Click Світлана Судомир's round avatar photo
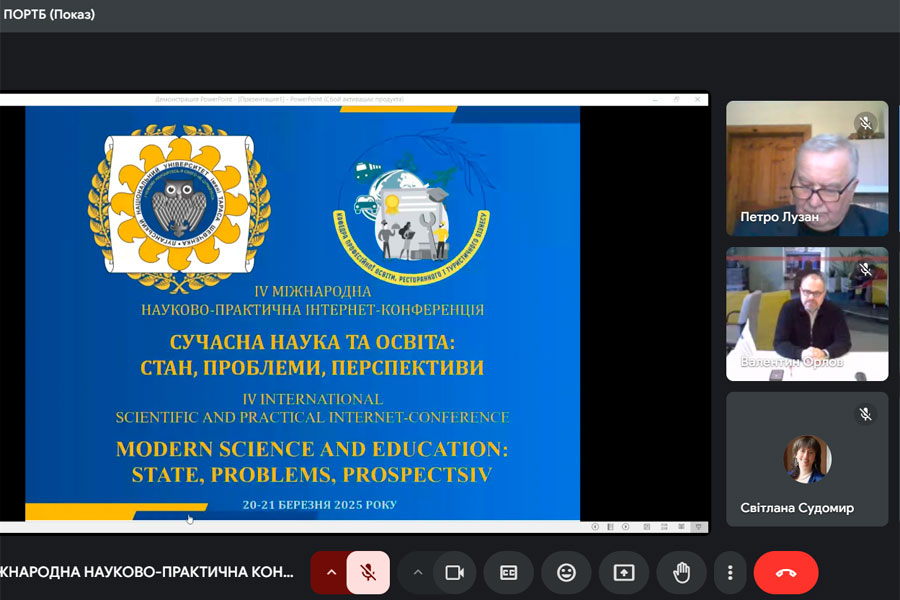This screenshot has height=600, width=900. (807, 459)
